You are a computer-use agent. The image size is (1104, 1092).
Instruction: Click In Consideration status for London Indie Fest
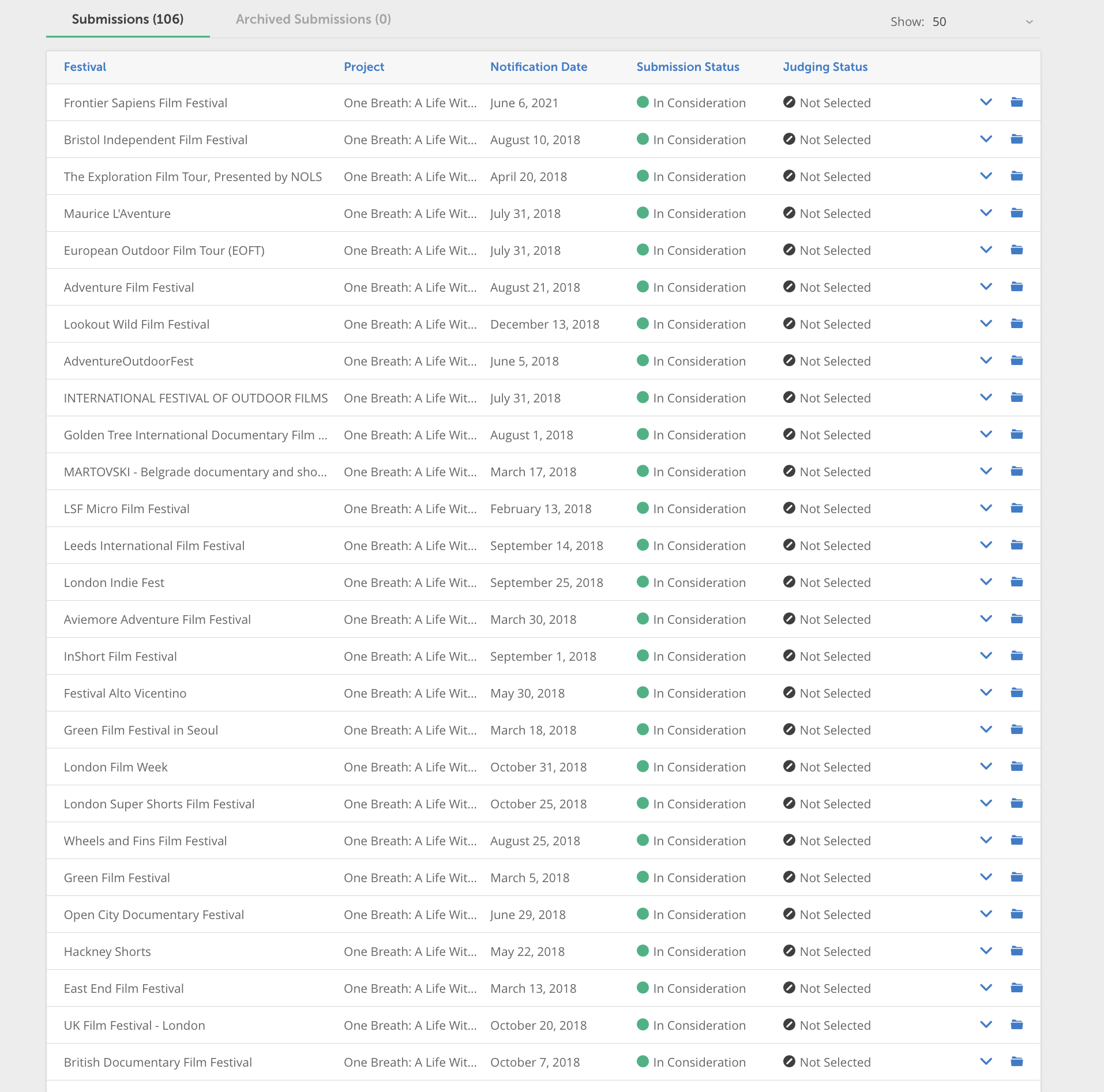pos(691,582)
